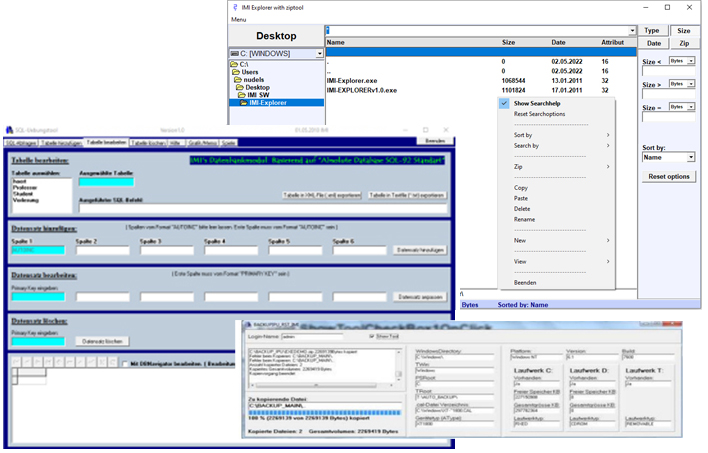The width and height of the screenshot is (708, 453).
Task: Click the Login-Name input field
Action: (311, 339)
